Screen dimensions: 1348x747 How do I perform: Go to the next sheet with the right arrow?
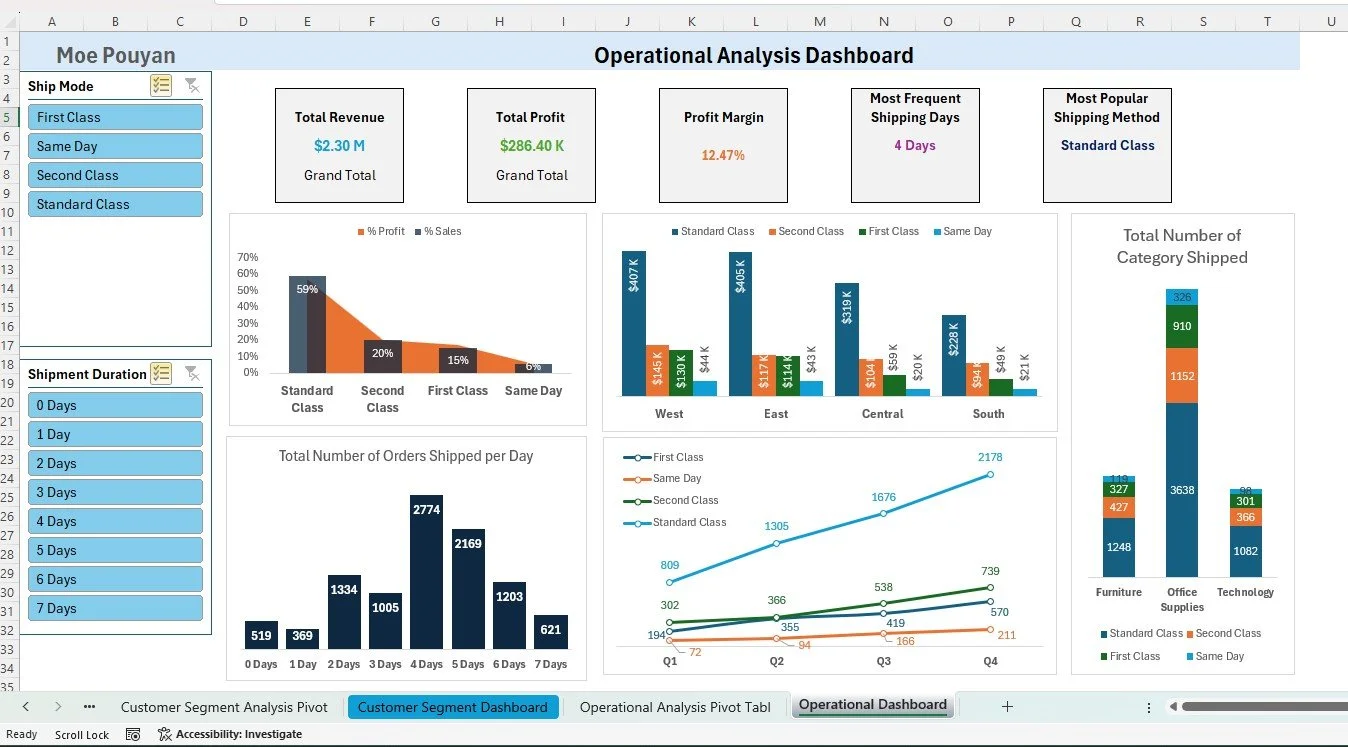click(58, 707)
